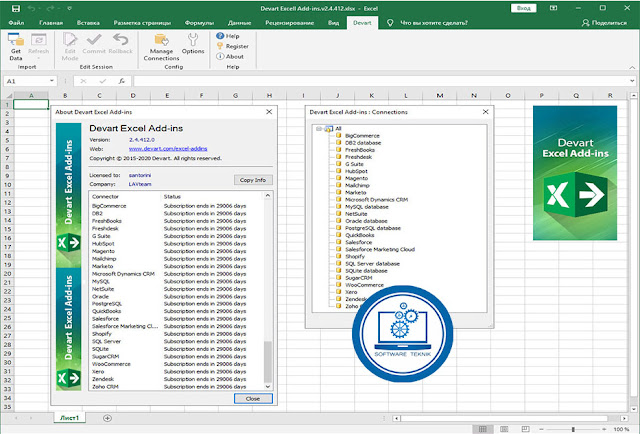
Task: Open the www.devart.com/excel-addins link
Action: pos(168,149)
